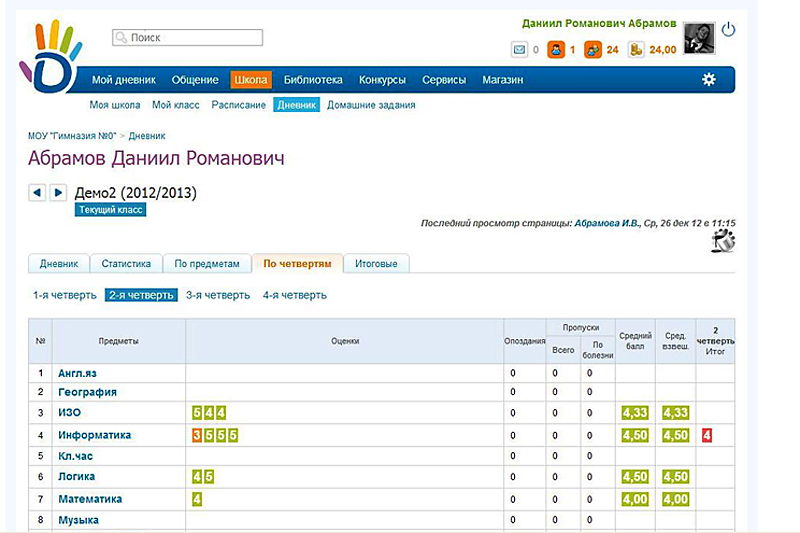This screenshot has height=533, width=800.
Task: Open the user profile avatar photo
Action: pos(697,39)
